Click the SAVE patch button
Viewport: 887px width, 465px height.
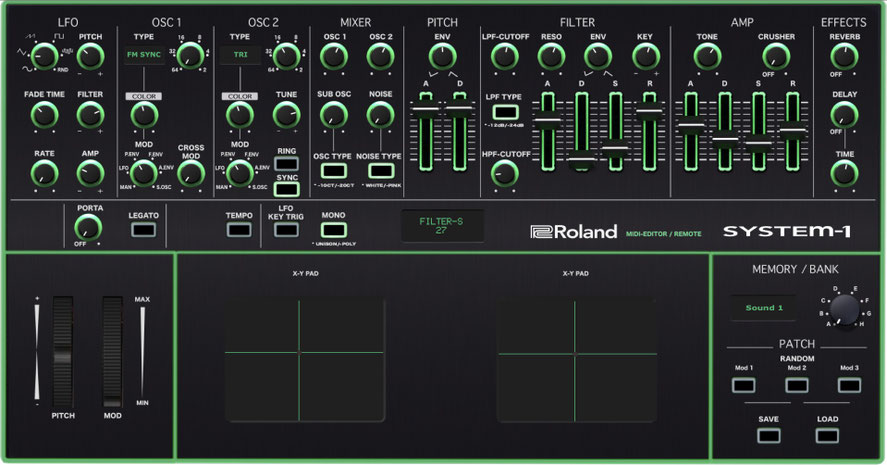click(768, 436)
